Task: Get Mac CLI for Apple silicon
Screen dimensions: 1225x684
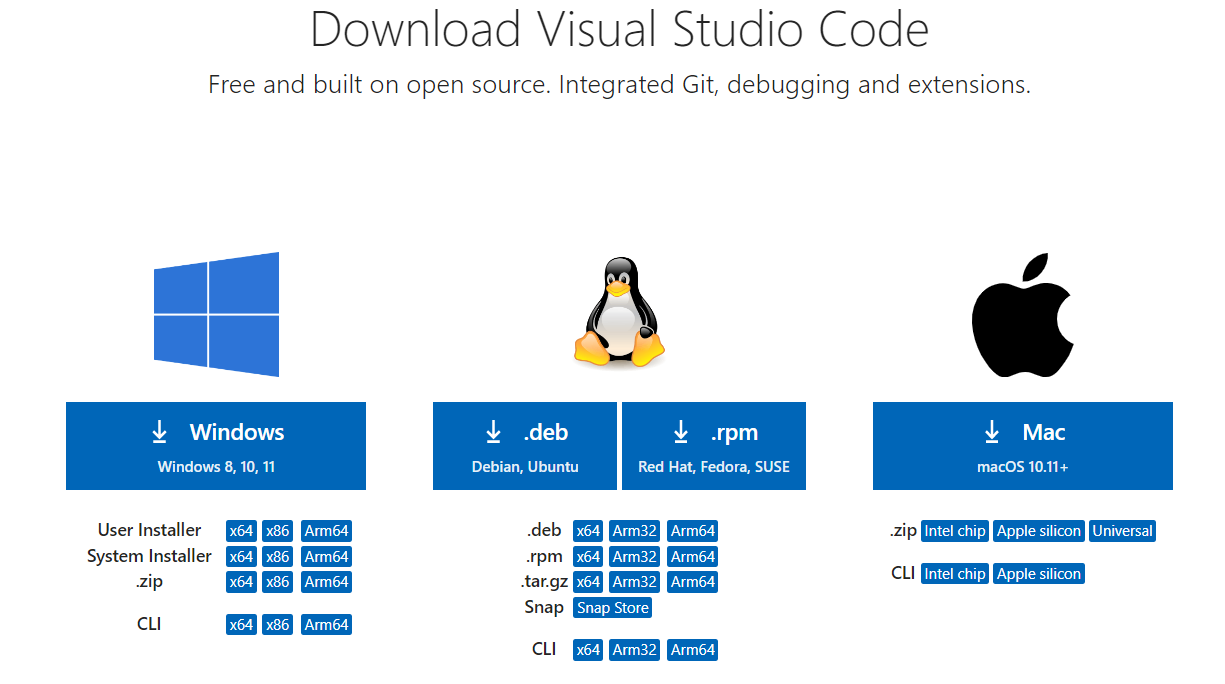Action: [1039, 574]
